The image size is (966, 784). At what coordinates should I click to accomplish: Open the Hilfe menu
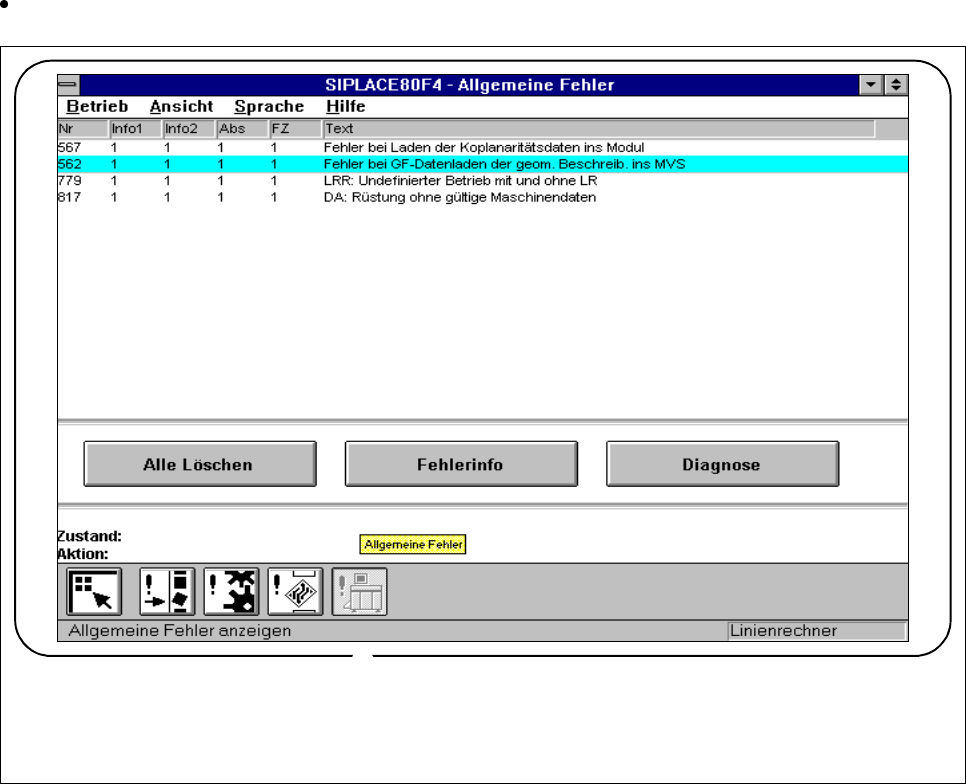point(346,107)
